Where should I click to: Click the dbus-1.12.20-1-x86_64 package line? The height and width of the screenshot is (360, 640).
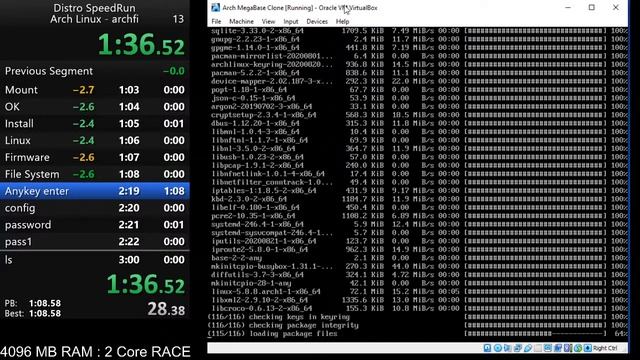pos(419,123)
